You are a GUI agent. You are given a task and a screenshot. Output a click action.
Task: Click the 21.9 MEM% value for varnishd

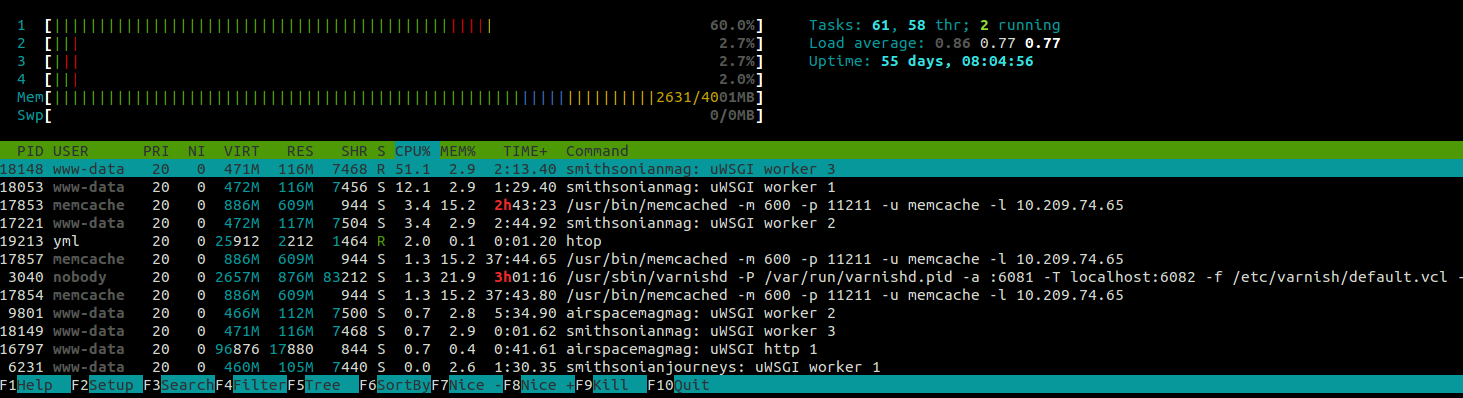458,277
